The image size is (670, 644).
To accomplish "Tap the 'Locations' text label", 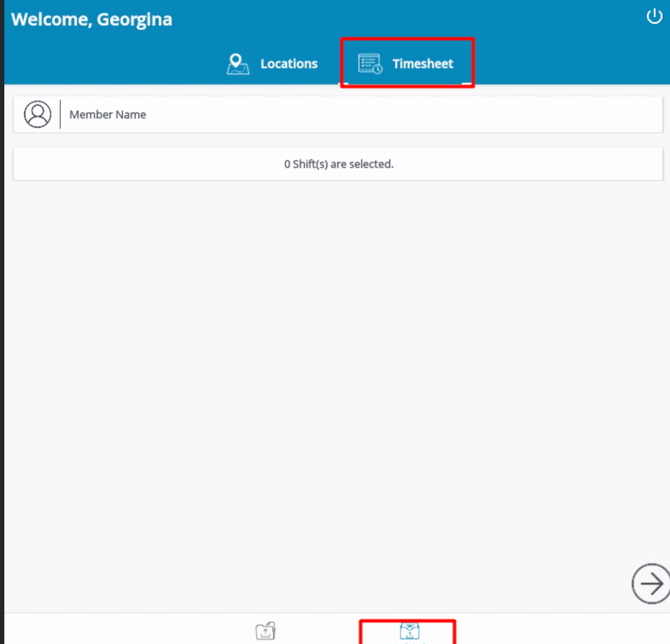I will tap(289, 64).
